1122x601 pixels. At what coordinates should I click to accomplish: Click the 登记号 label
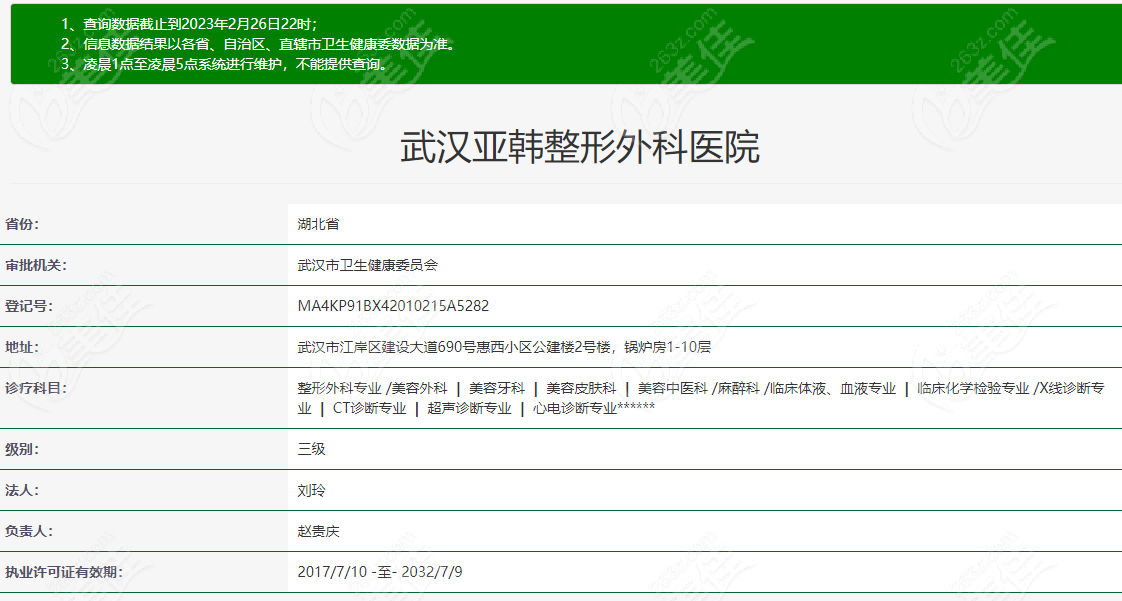tap(29, 306)
